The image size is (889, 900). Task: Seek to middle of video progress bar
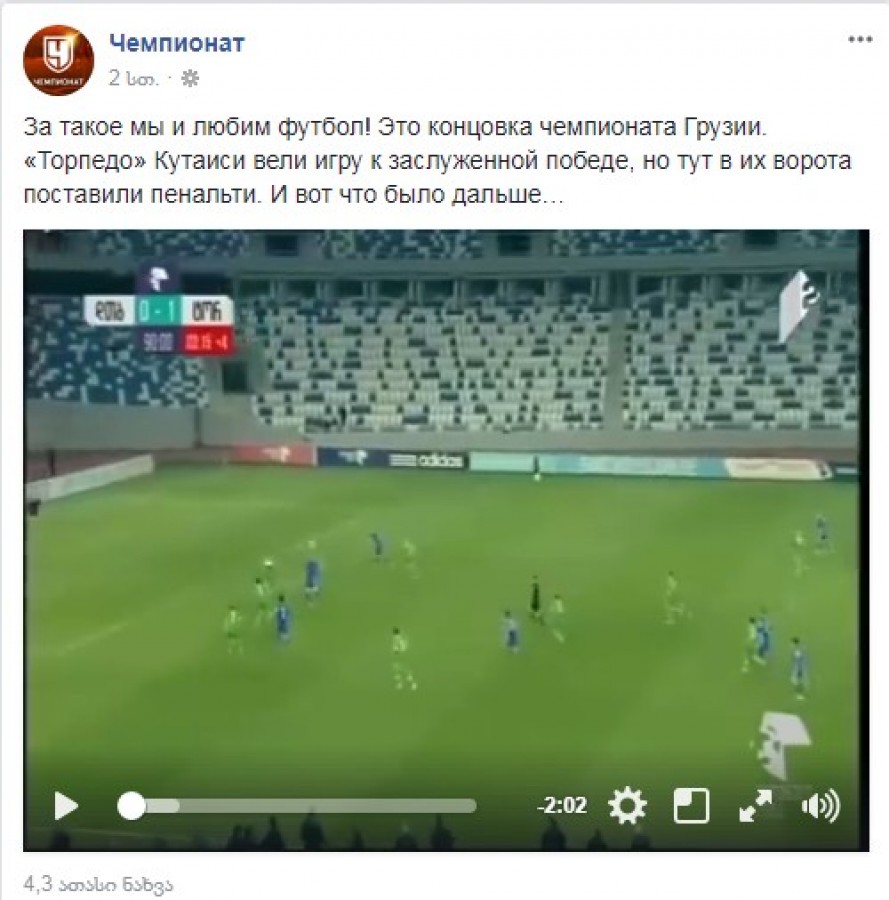pos(297,806)
